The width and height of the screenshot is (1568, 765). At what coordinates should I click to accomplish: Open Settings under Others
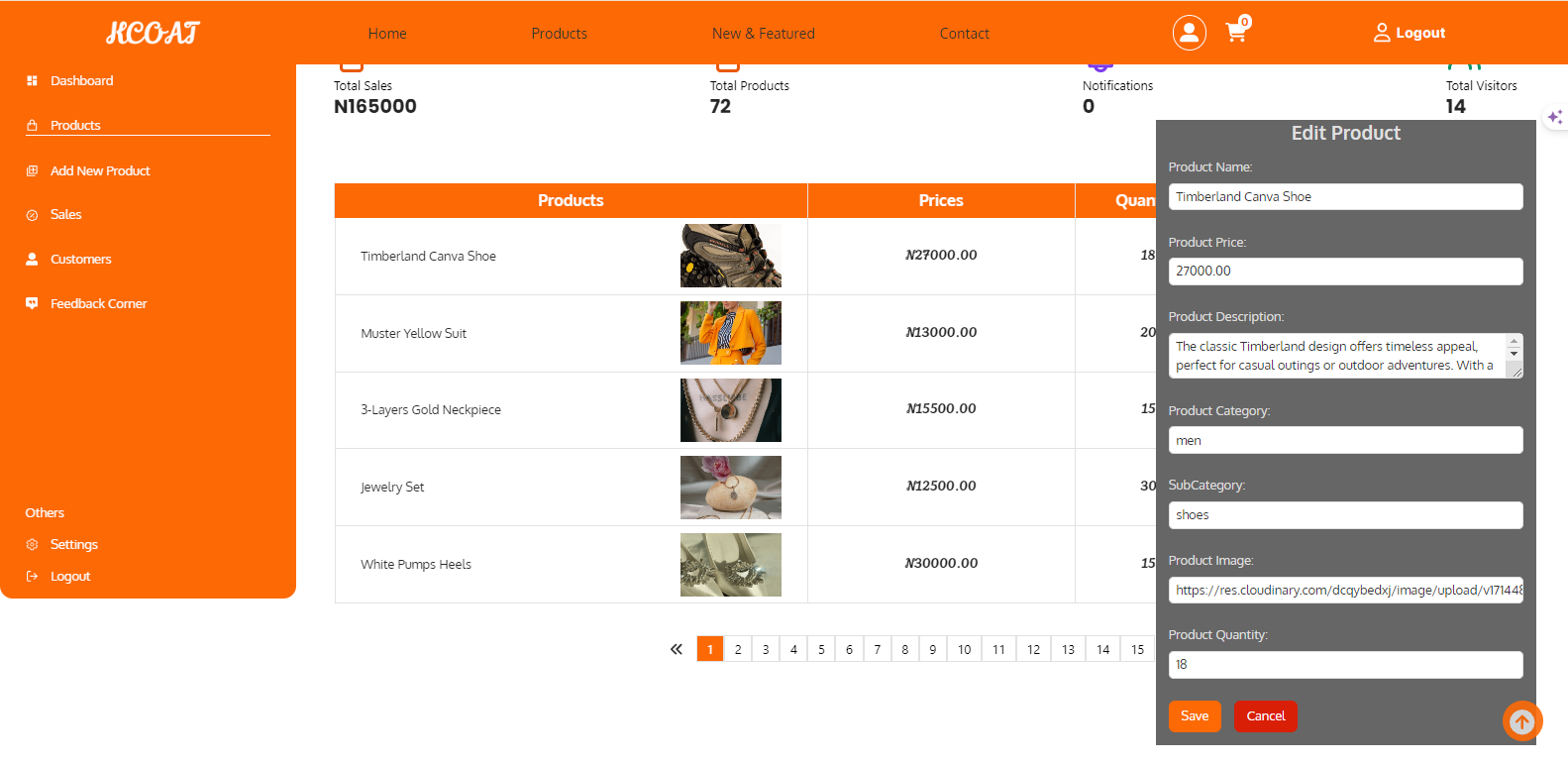(74, 544)
